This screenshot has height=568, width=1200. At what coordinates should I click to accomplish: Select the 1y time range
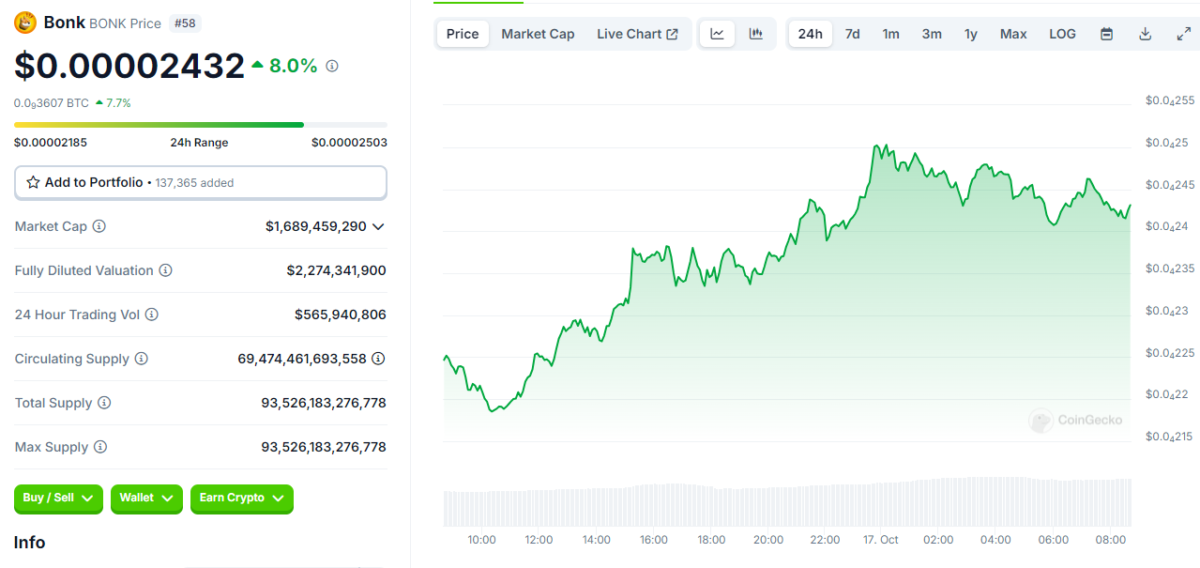[971, 34]
